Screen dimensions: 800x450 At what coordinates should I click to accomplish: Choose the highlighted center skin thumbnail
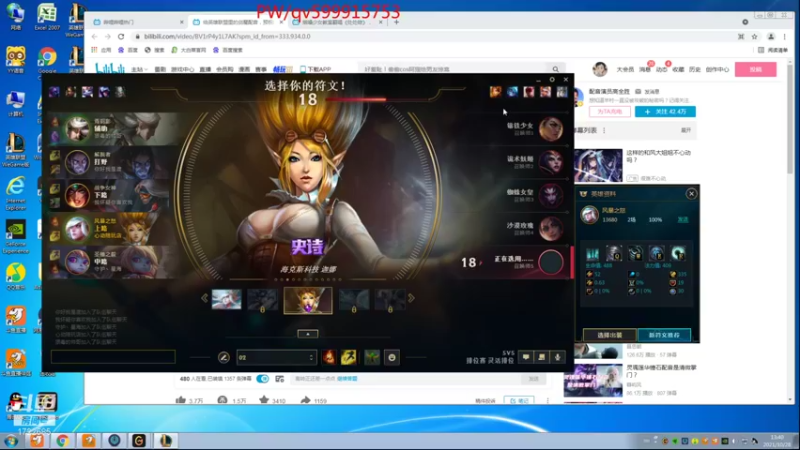click(x=308, y=300)
